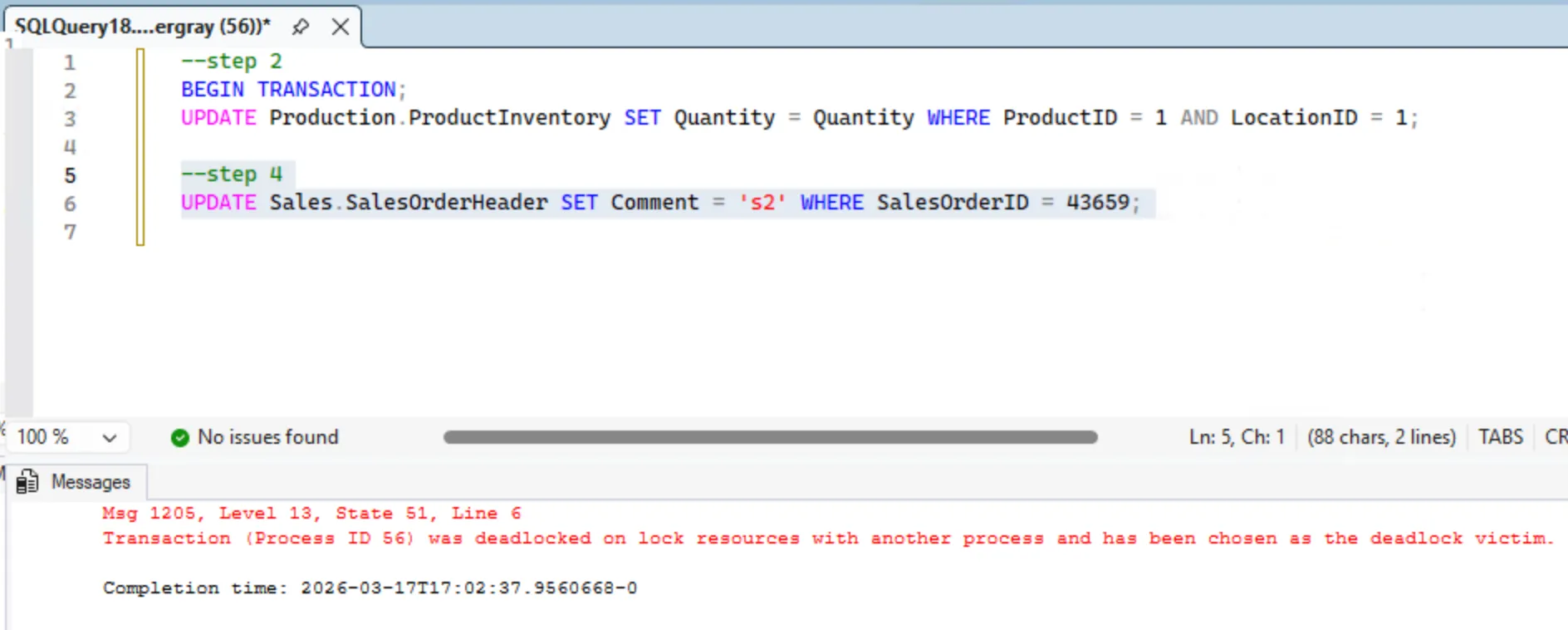Pin the SQLQuery18 query tab
The height and width of the screenshot is (630, 1568).
coord(301,27)
